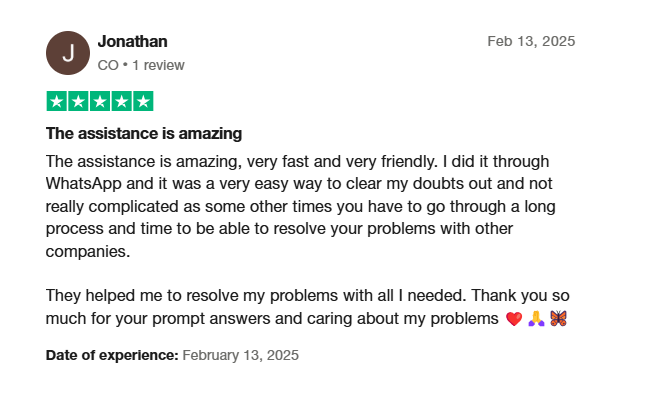
Task: Open the reviewer name Jonathan
Action: point(132,41)
